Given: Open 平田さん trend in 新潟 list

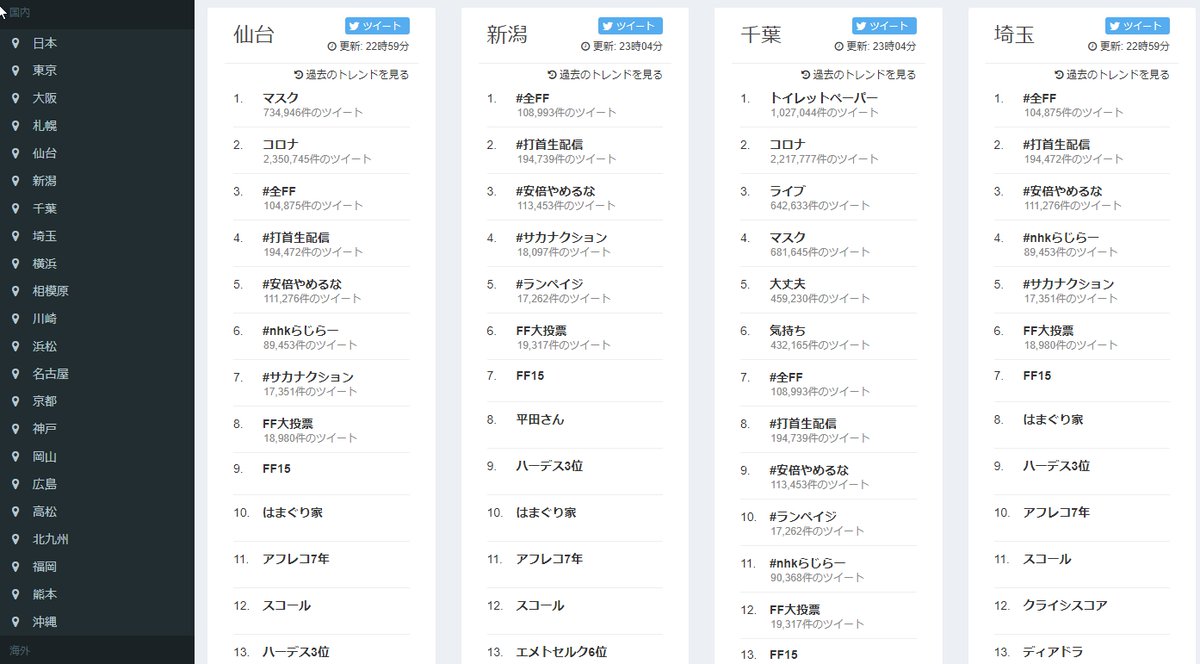Looking at the screenshot, I should (540, 419).
